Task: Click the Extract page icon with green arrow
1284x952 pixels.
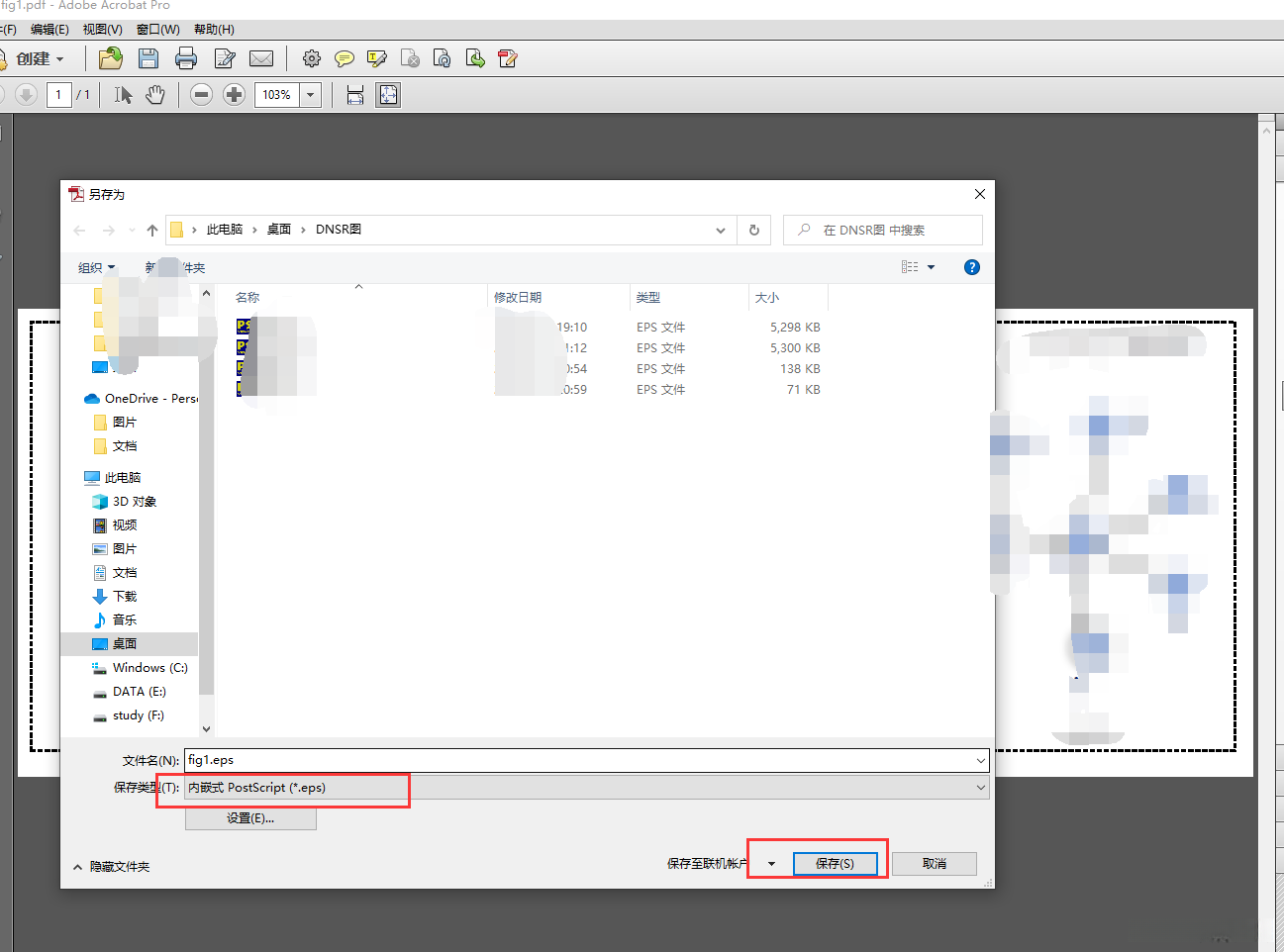Action: 475,59
